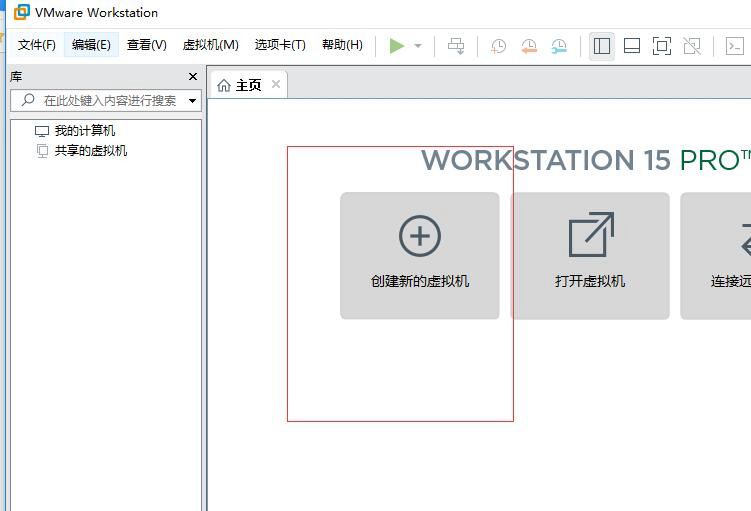Switch to the 主页 tab
The width and height of the screenshot is (751, 511).
coord(249,85)
